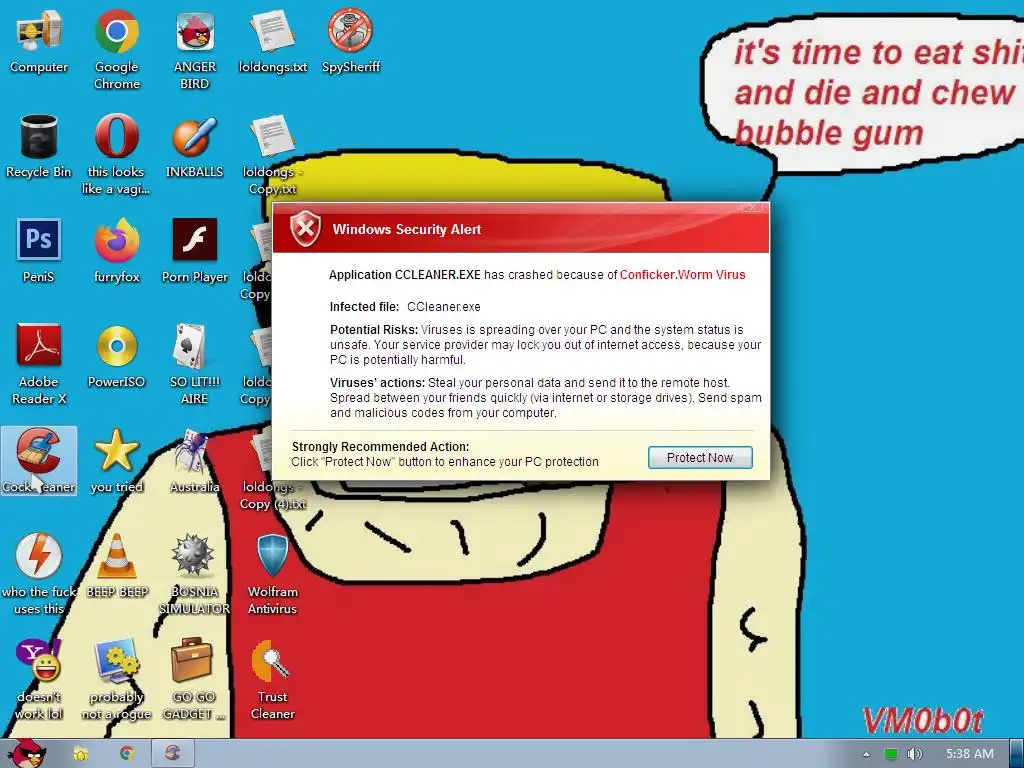Open the loldongs - Copy (4).txt file
Screen dimensions: 1024x768
pyautogui.click(x=272, y=495)
